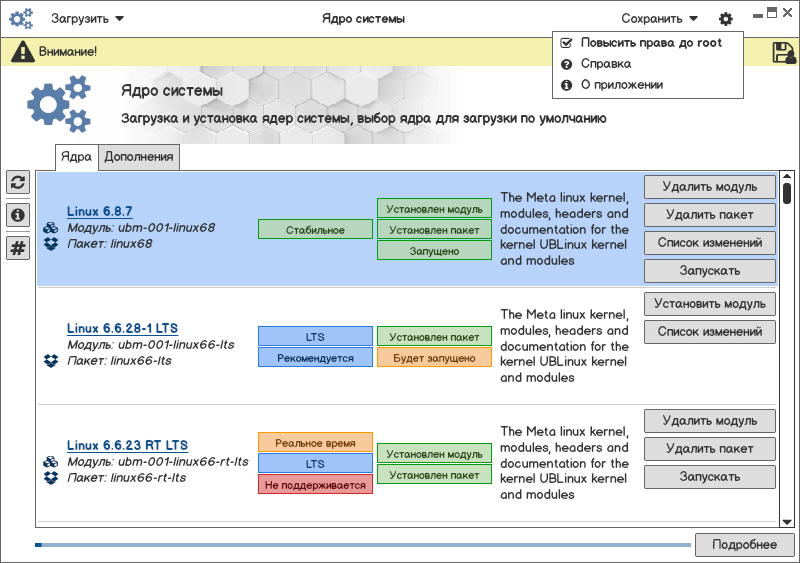The image size is (800, 563).
Task: Click the kernel list scrollbar thumb
Action: point(787,193)
